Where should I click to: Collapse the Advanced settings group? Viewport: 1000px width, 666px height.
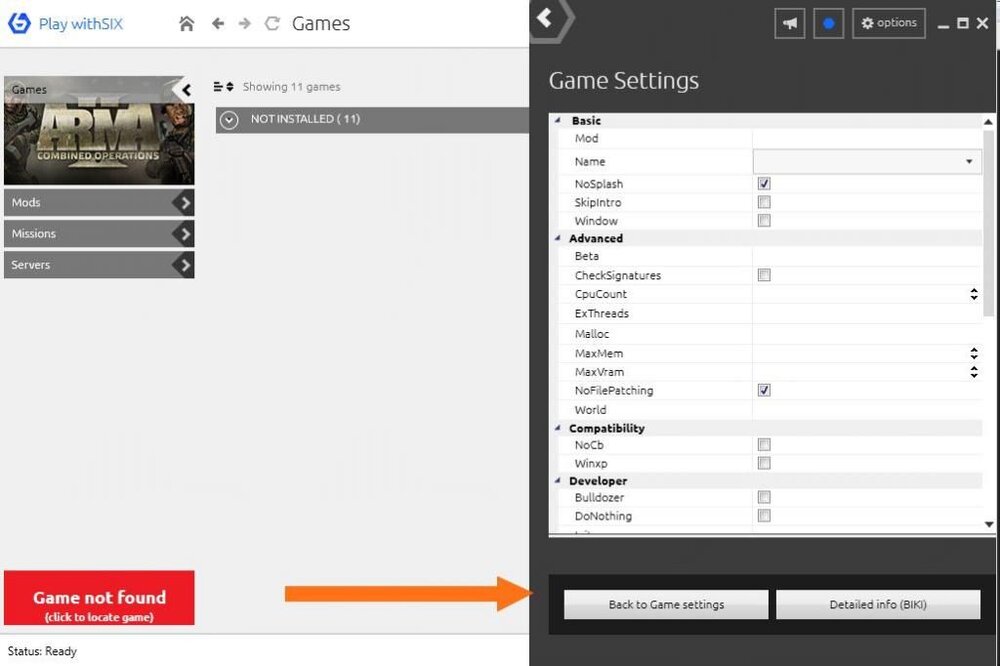coord(557,238)
